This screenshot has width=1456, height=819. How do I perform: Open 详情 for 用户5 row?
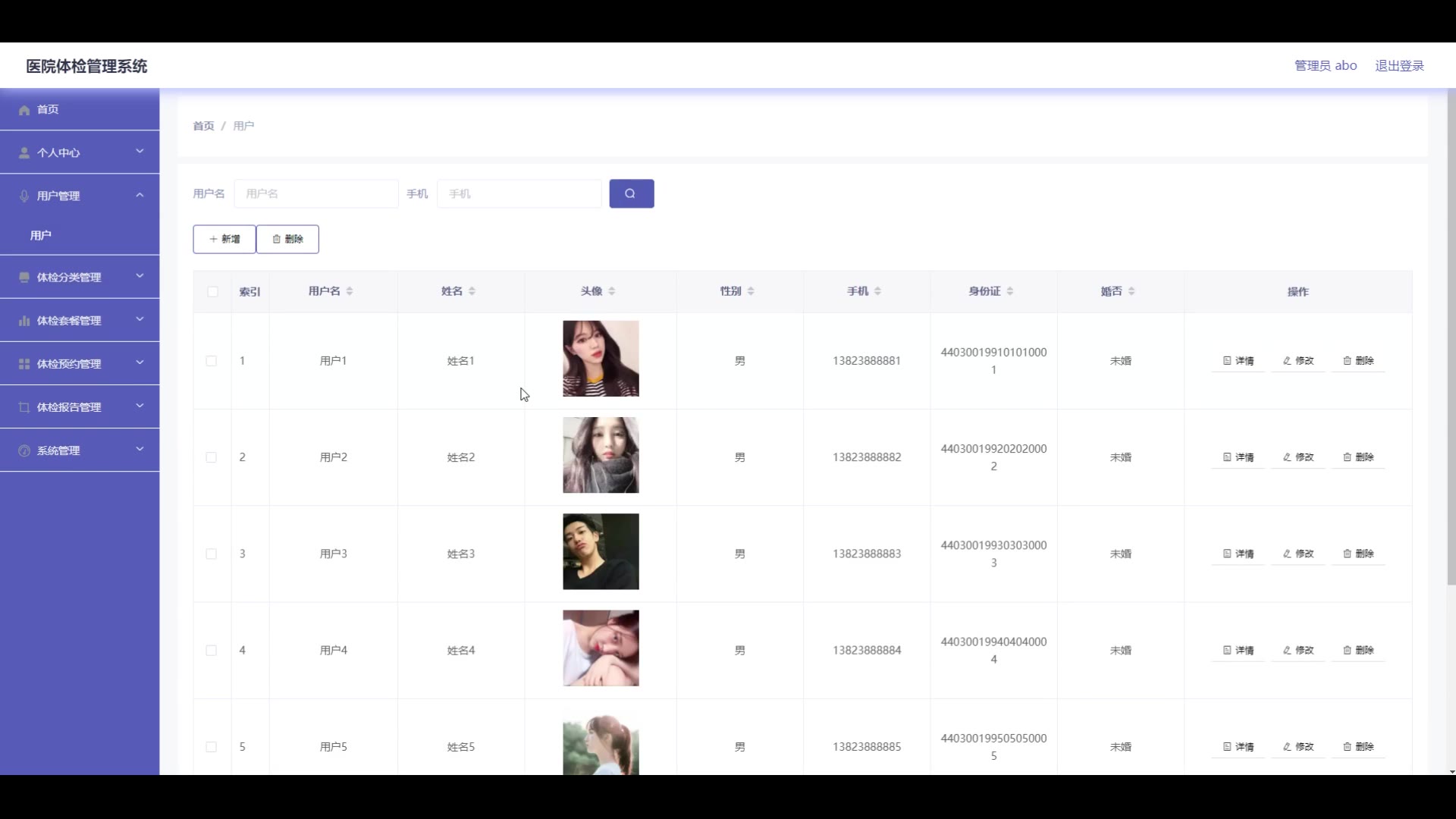pyautogui.click(x=1238, y=747)
